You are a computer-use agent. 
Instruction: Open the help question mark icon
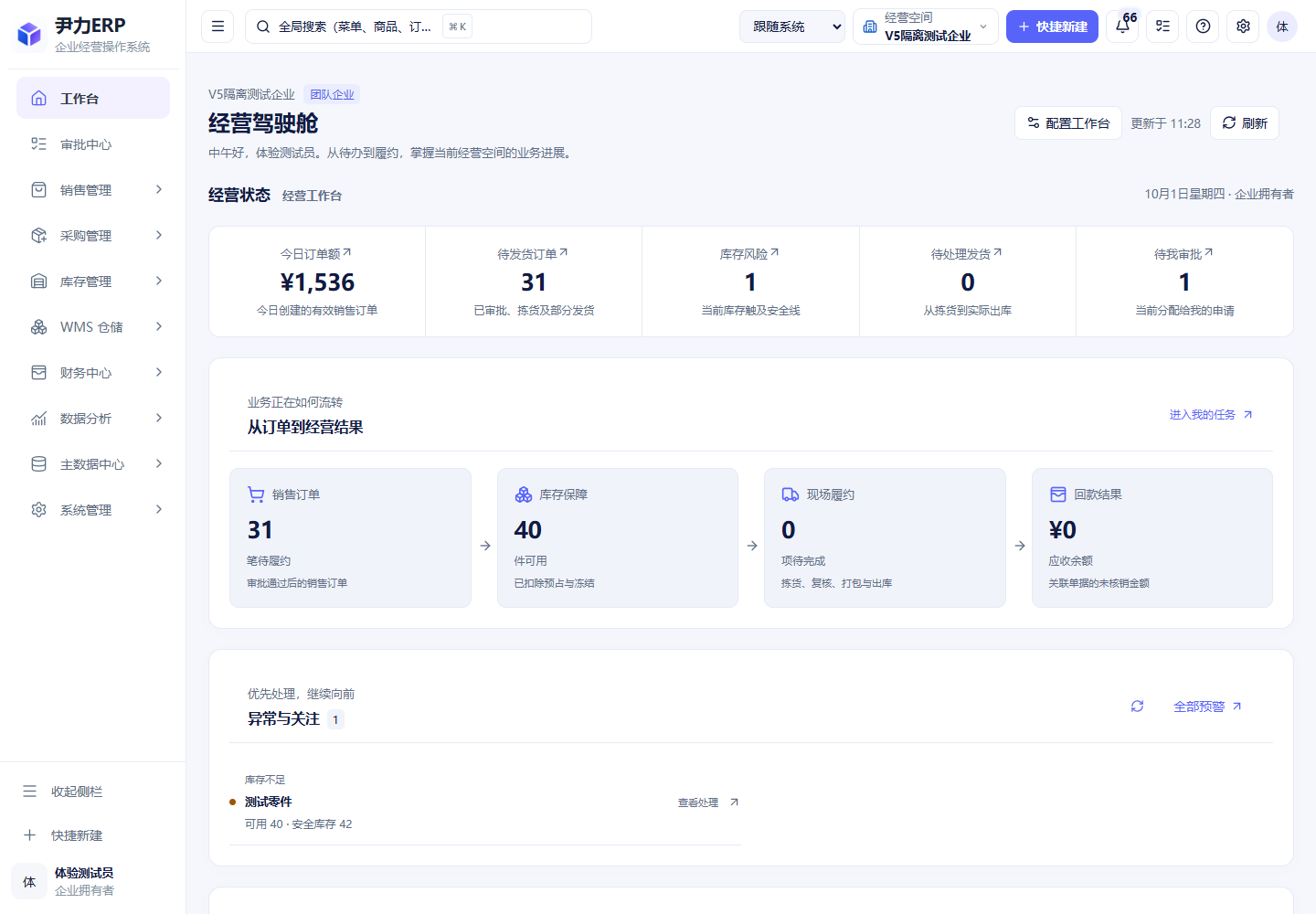click(1203, 27)
